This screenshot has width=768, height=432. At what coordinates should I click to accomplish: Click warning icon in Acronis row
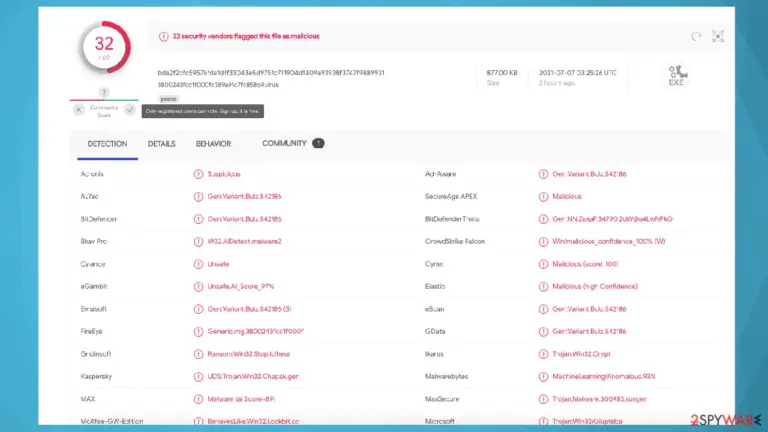[198, 174]
